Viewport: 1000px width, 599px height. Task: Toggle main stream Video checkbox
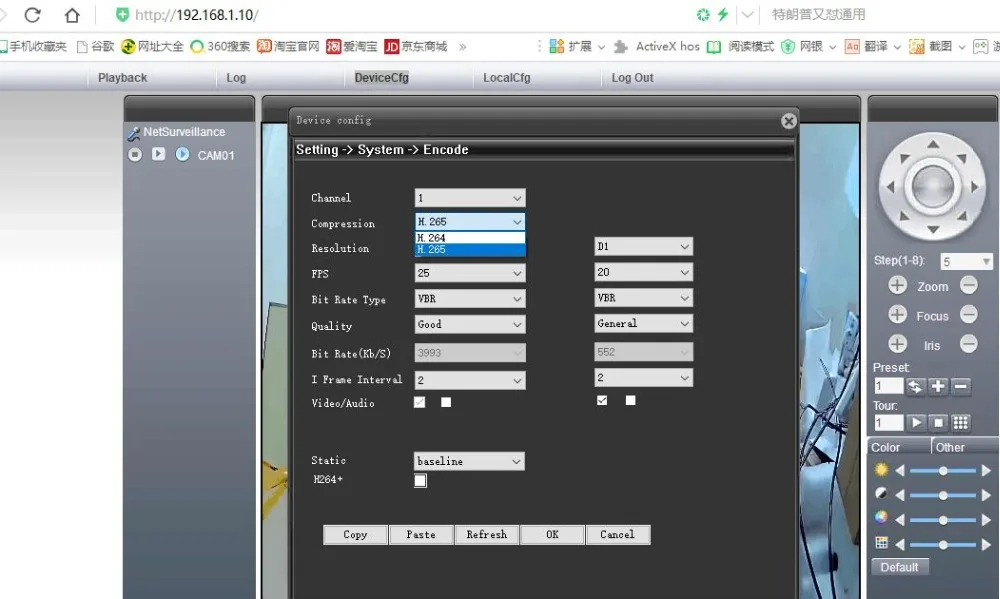(419, 402)
